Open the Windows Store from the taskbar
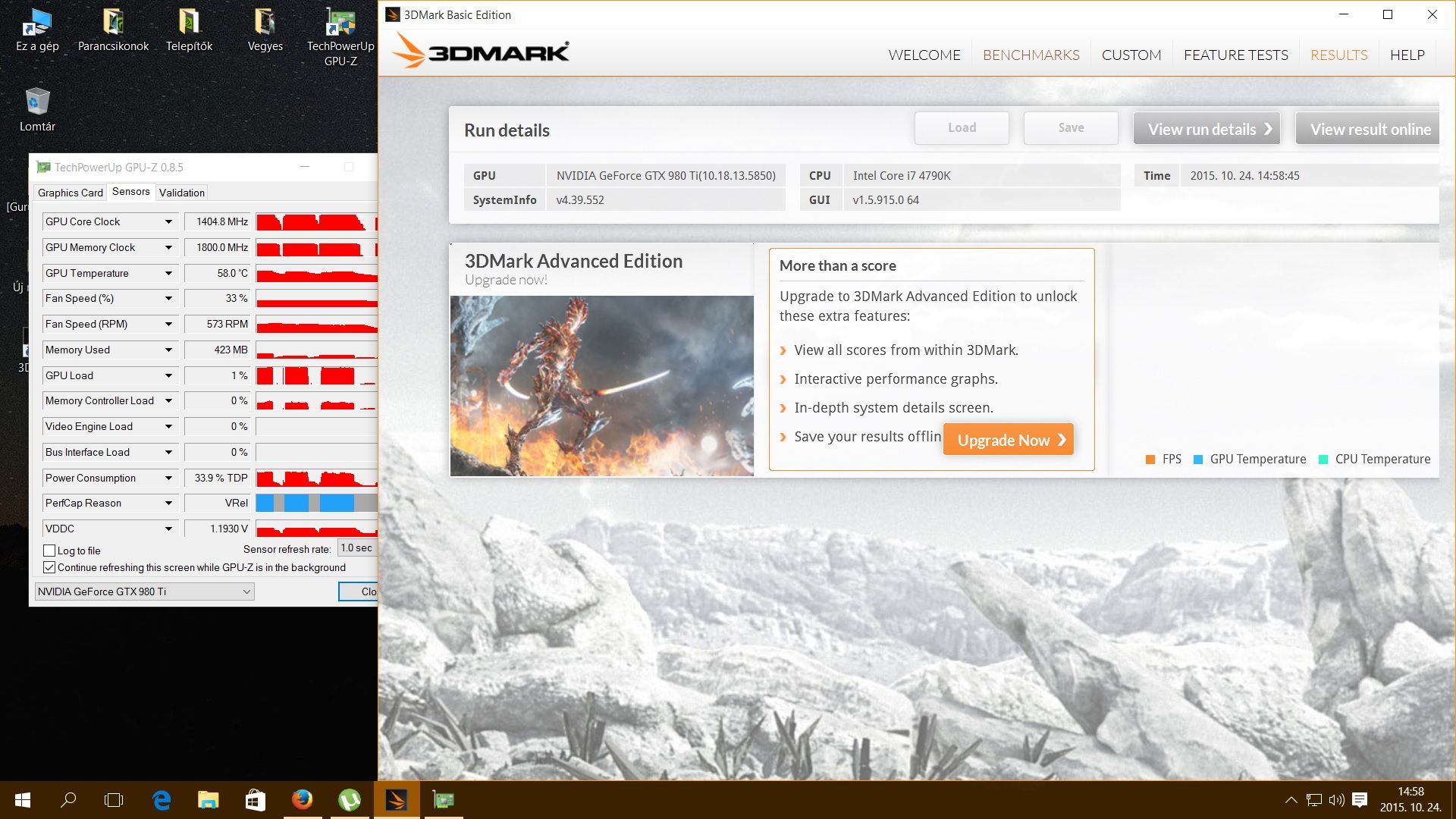 pos(255,800)
